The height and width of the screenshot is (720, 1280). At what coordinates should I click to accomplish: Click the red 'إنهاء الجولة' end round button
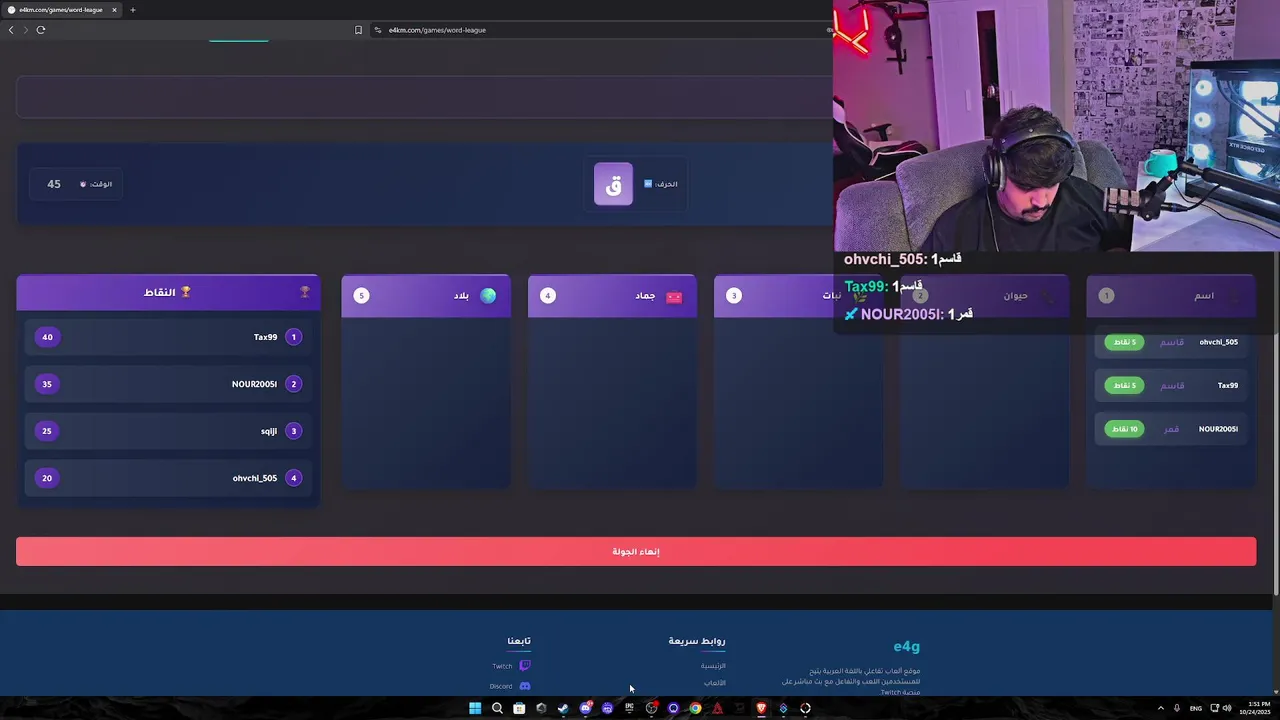click(636, 551)
